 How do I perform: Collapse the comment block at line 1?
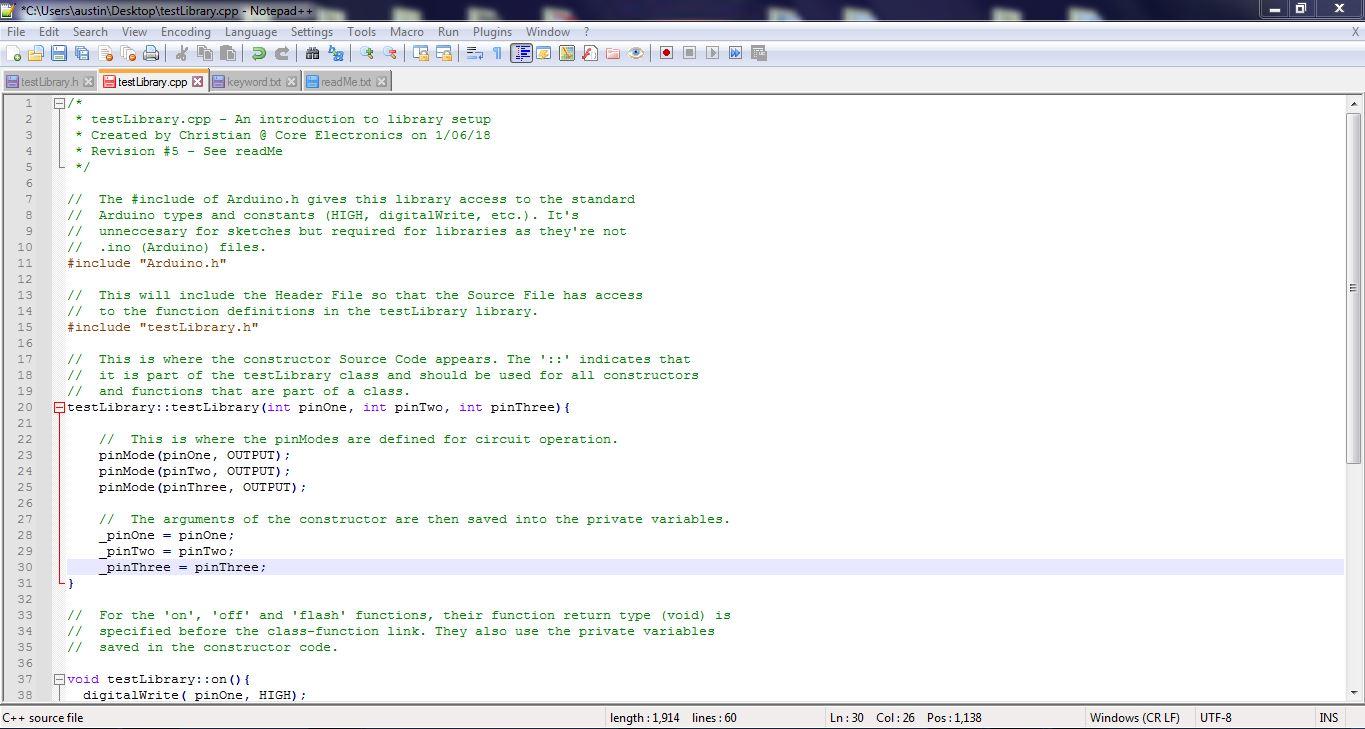pos(58,102)
